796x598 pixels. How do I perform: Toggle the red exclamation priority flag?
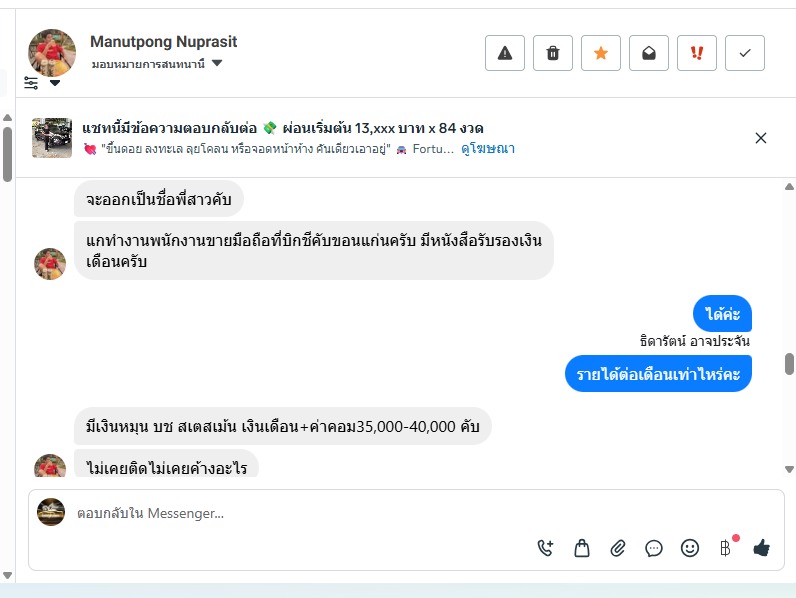point(697,53)
